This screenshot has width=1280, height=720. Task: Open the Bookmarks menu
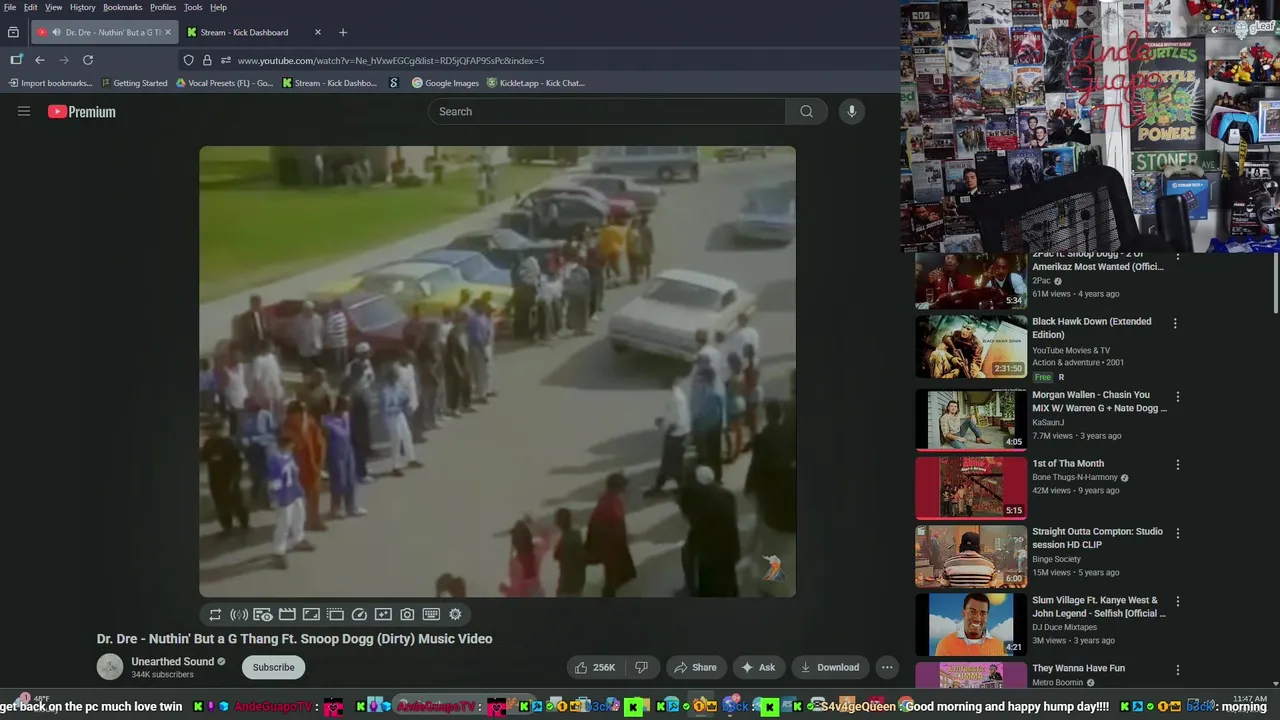[x=123, y=7]
